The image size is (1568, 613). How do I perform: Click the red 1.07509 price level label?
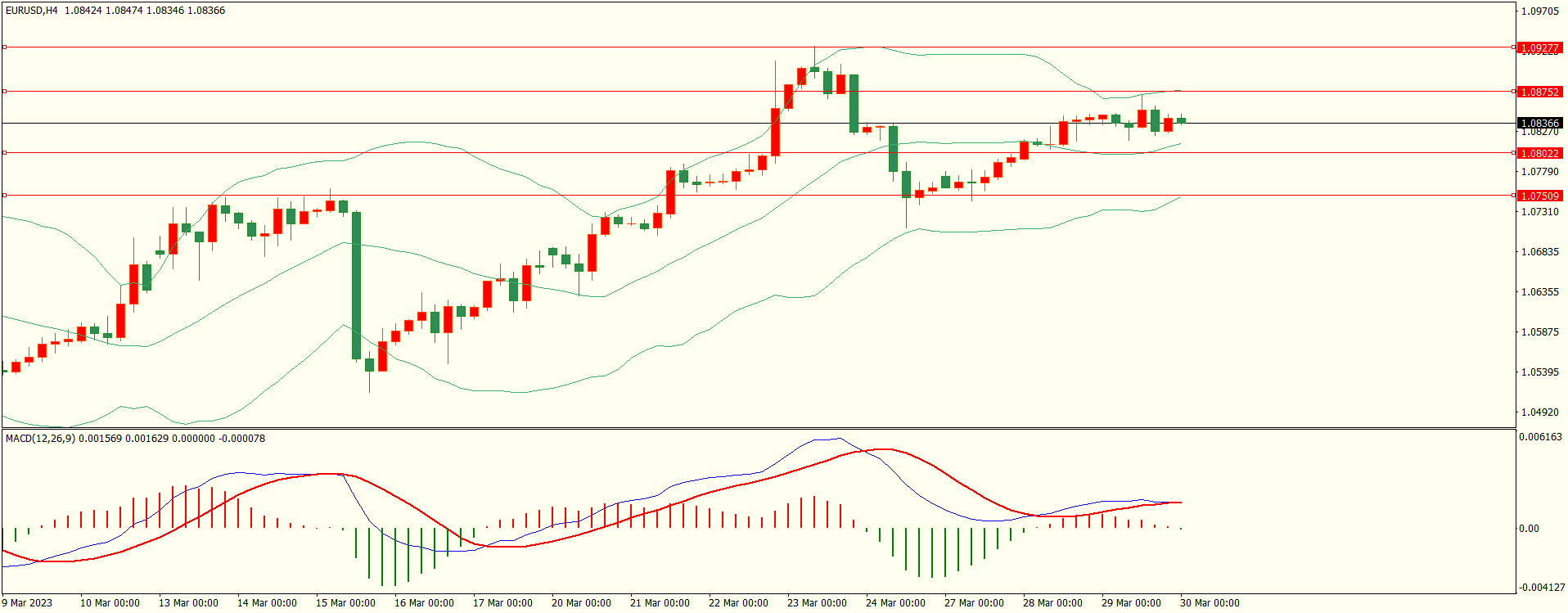[x=1539, y=196]
